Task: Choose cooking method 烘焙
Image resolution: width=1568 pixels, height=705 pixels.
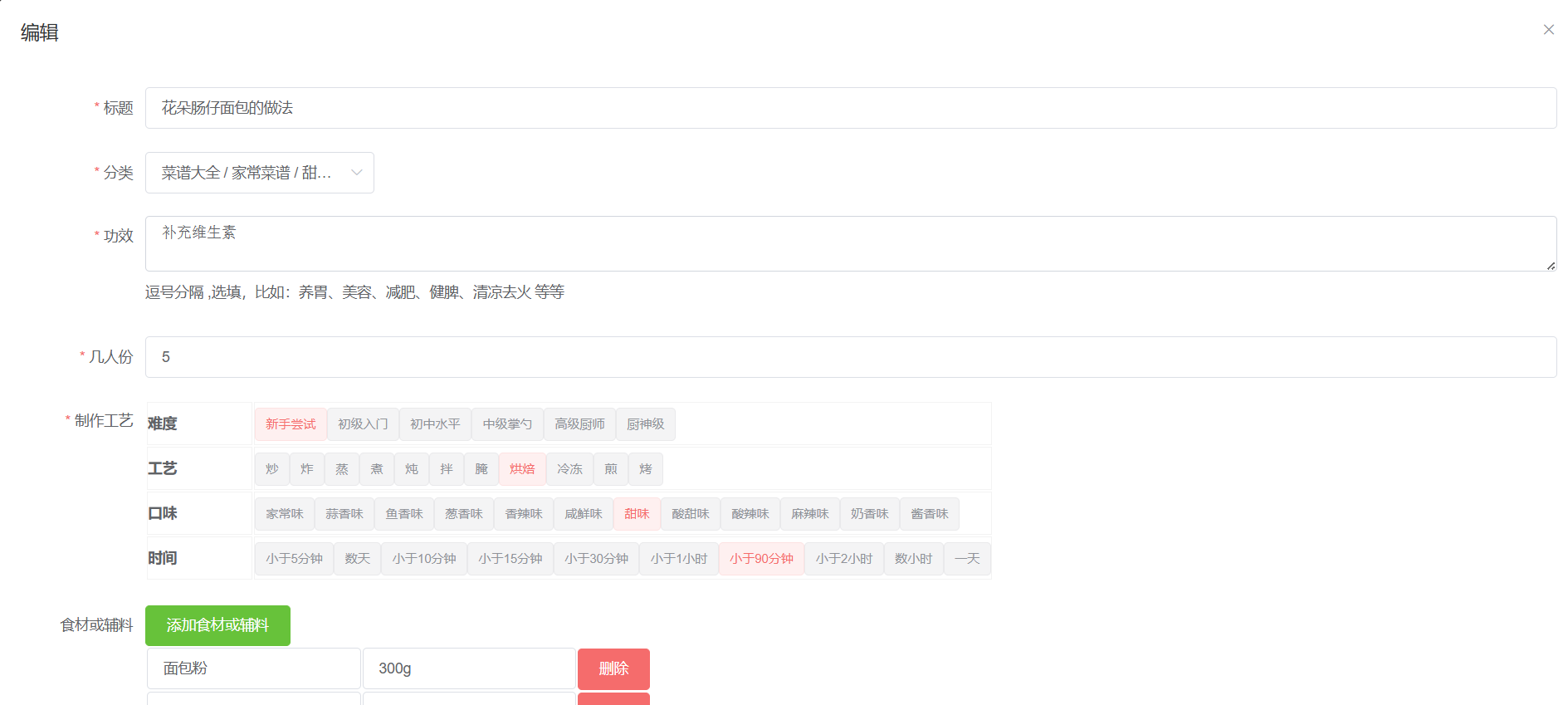Action: click(x=522, y=469)
